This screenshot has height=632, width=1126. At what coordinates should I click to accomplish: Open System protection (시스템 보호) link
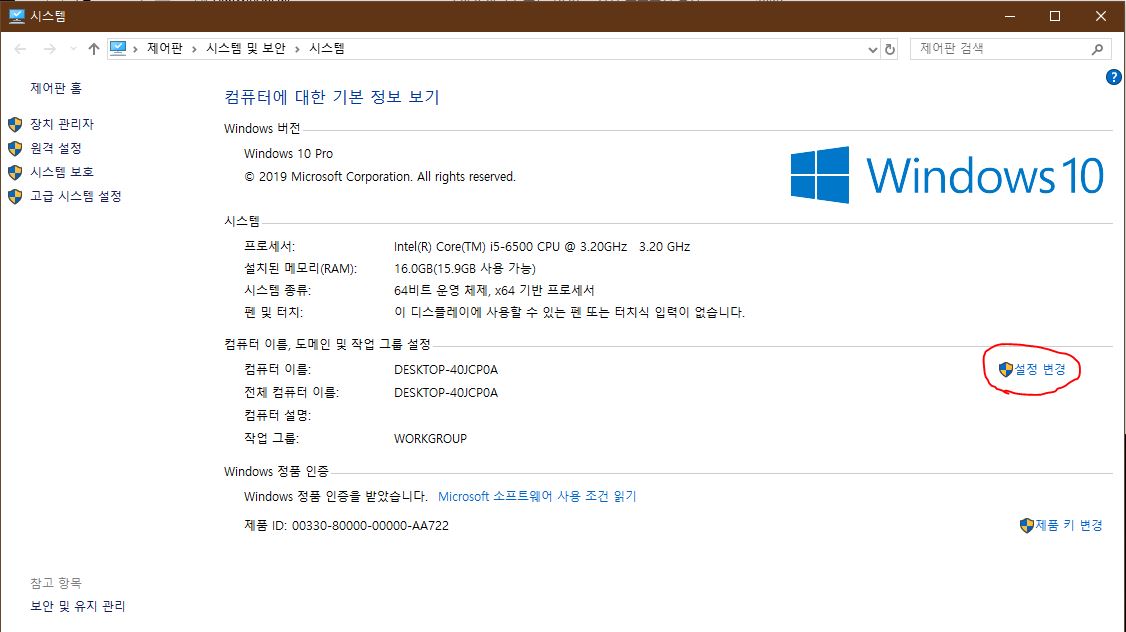click(x=62, y=172)
